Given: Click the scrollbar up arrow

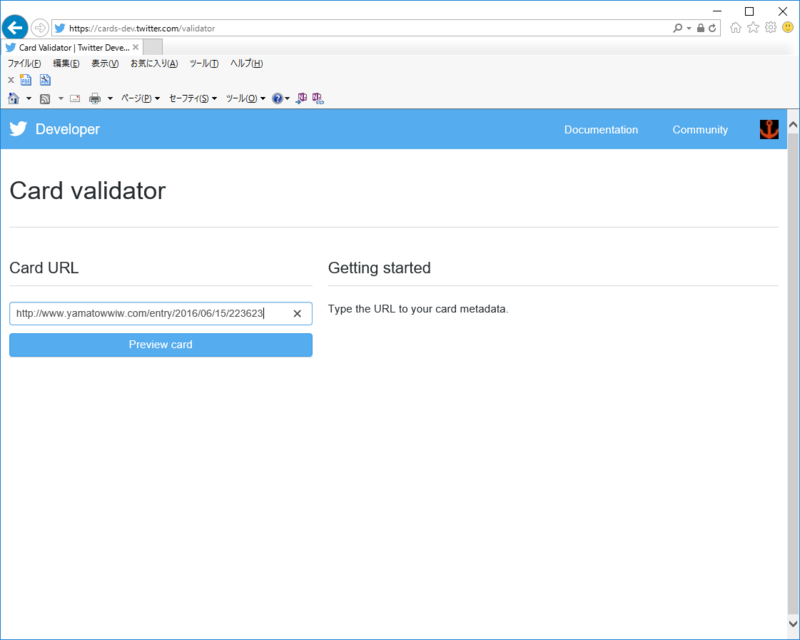Looking at the screenshot, I should click(793, 125).
